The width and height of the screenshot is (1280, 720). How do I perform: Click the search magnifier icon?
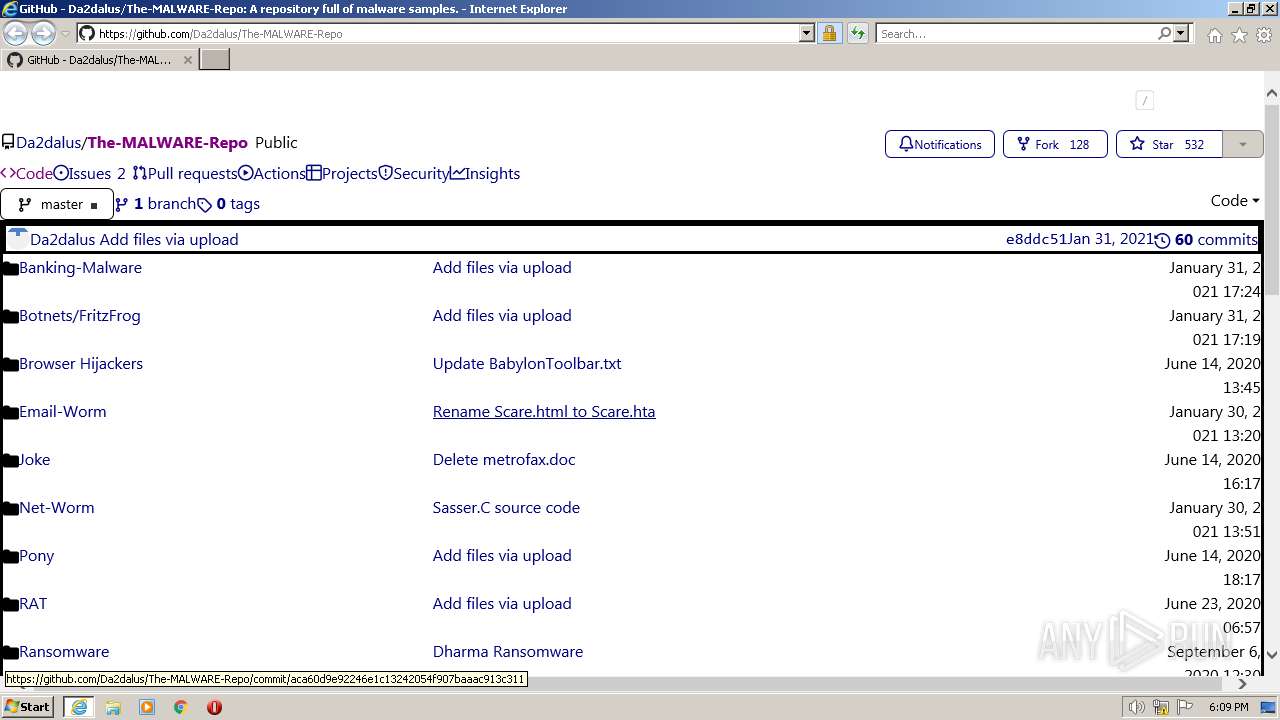click(x=1164, y=33)
